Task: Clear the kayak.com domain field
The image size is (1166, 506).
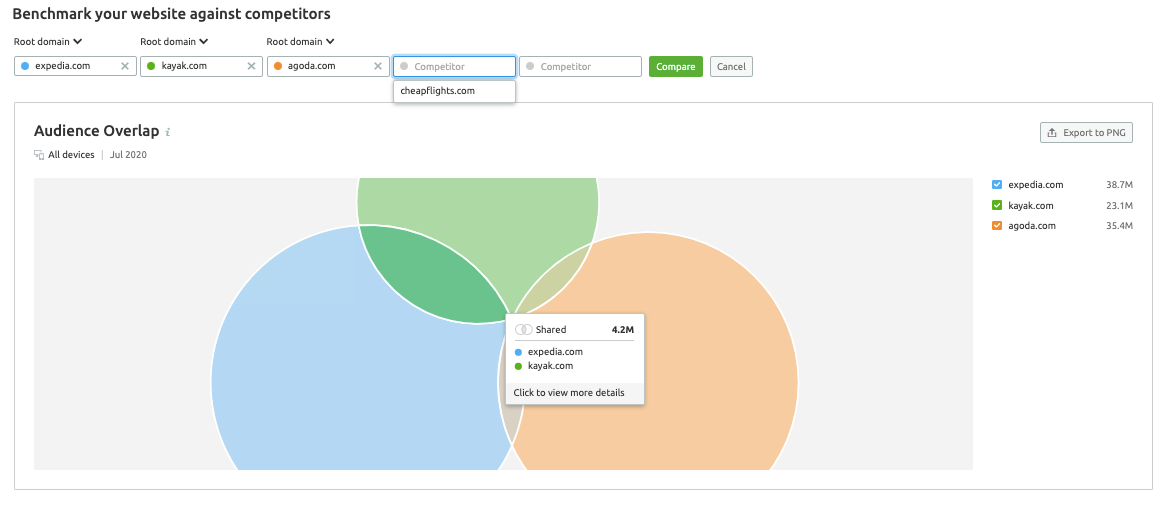Action: tap(251, 67)
